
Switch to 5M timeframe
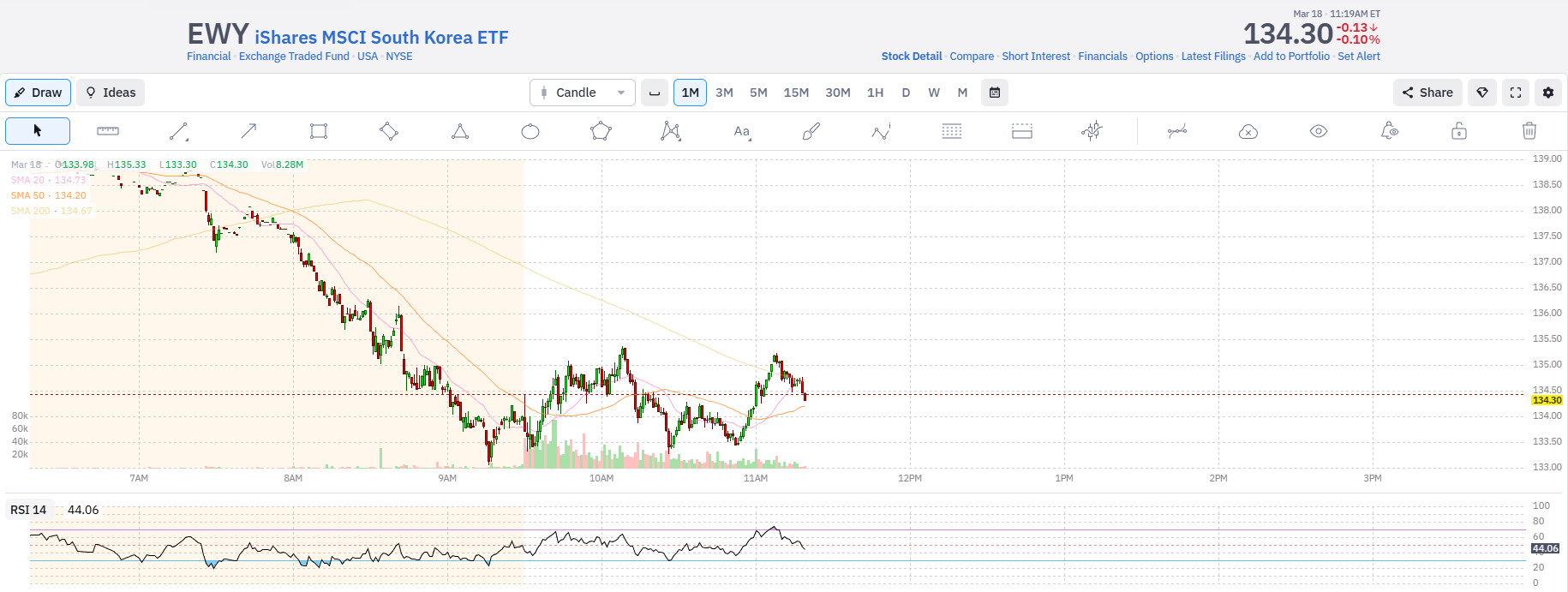click(x=758, y=93)
